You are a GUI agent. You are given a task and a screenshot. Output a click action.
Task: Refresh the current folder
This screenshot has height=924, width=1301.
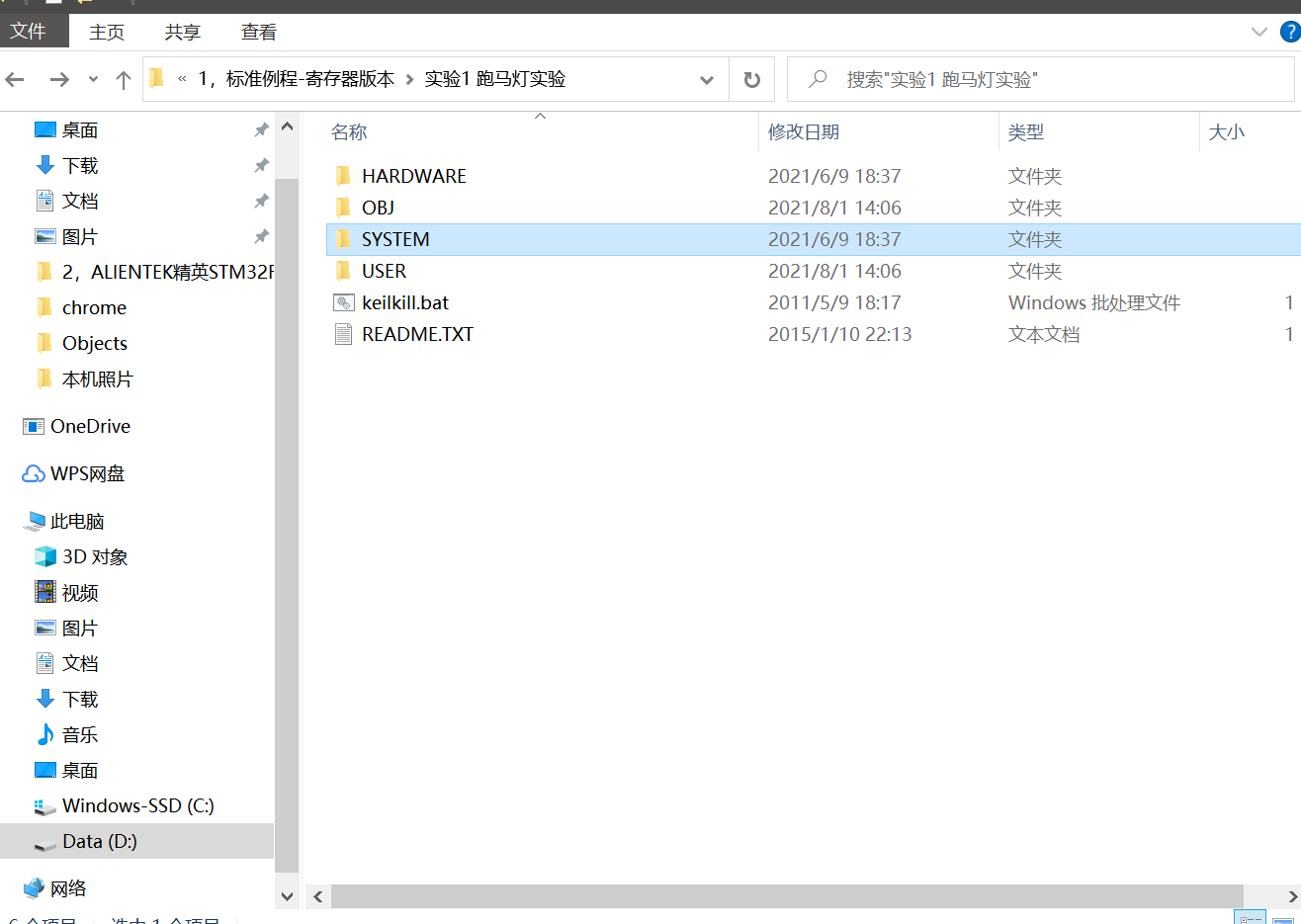752,80
